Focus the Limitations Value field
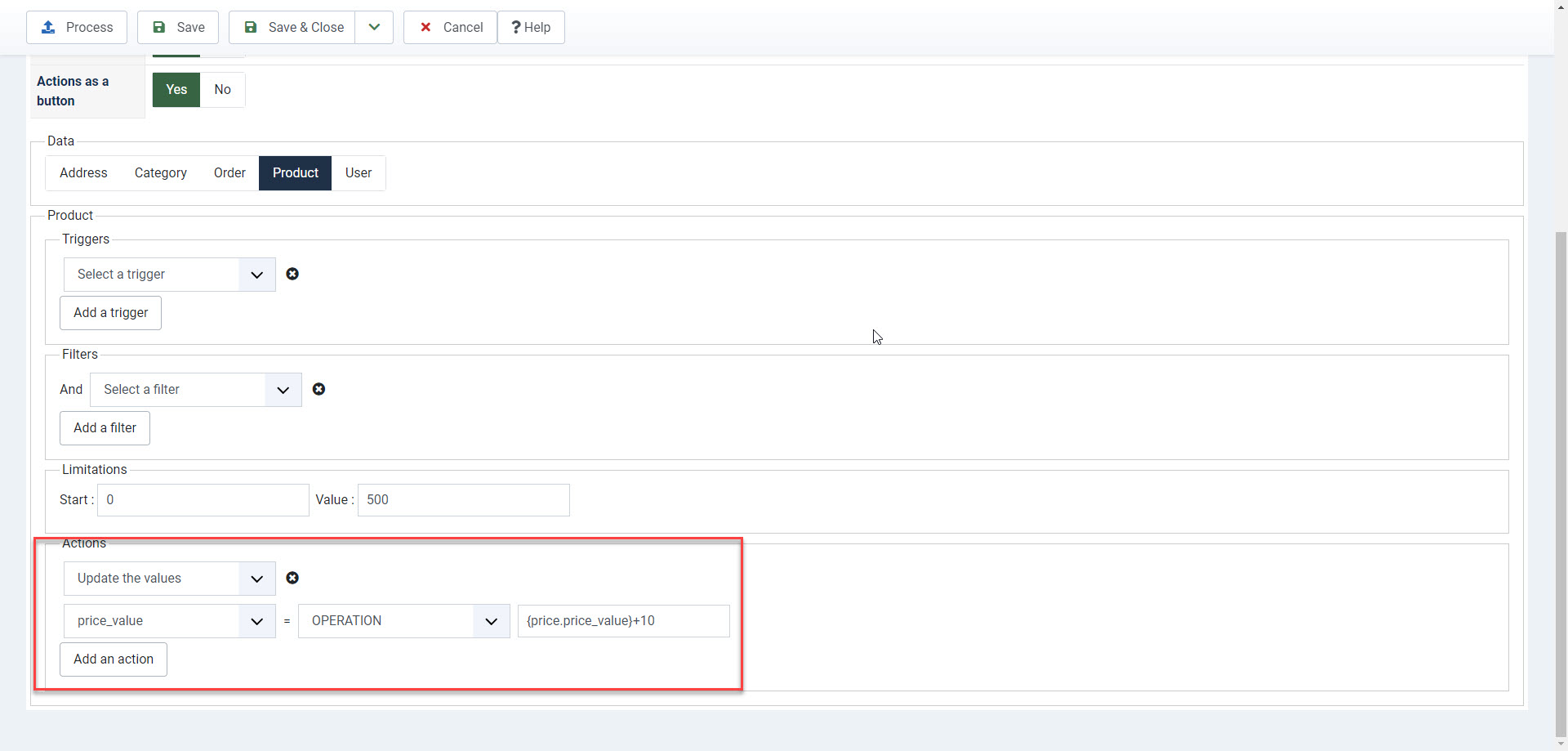Screen dimensions: 1568x751 [x=464, y=500]
